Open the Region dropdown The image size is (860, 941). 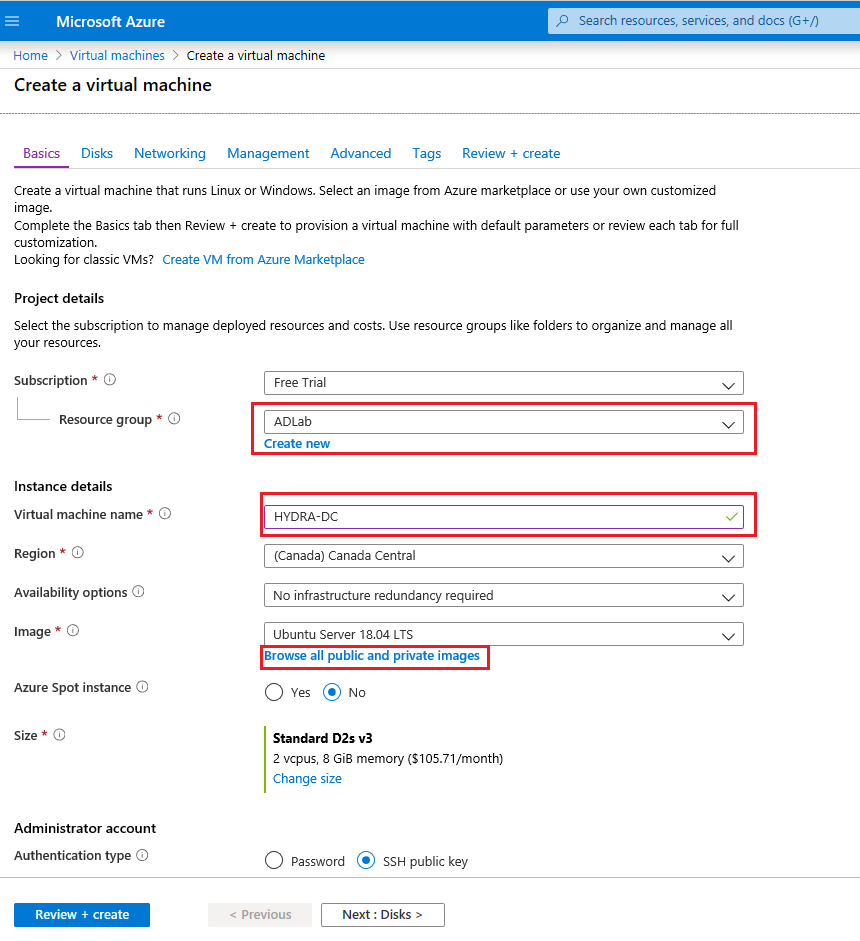(x=503, y=556)
